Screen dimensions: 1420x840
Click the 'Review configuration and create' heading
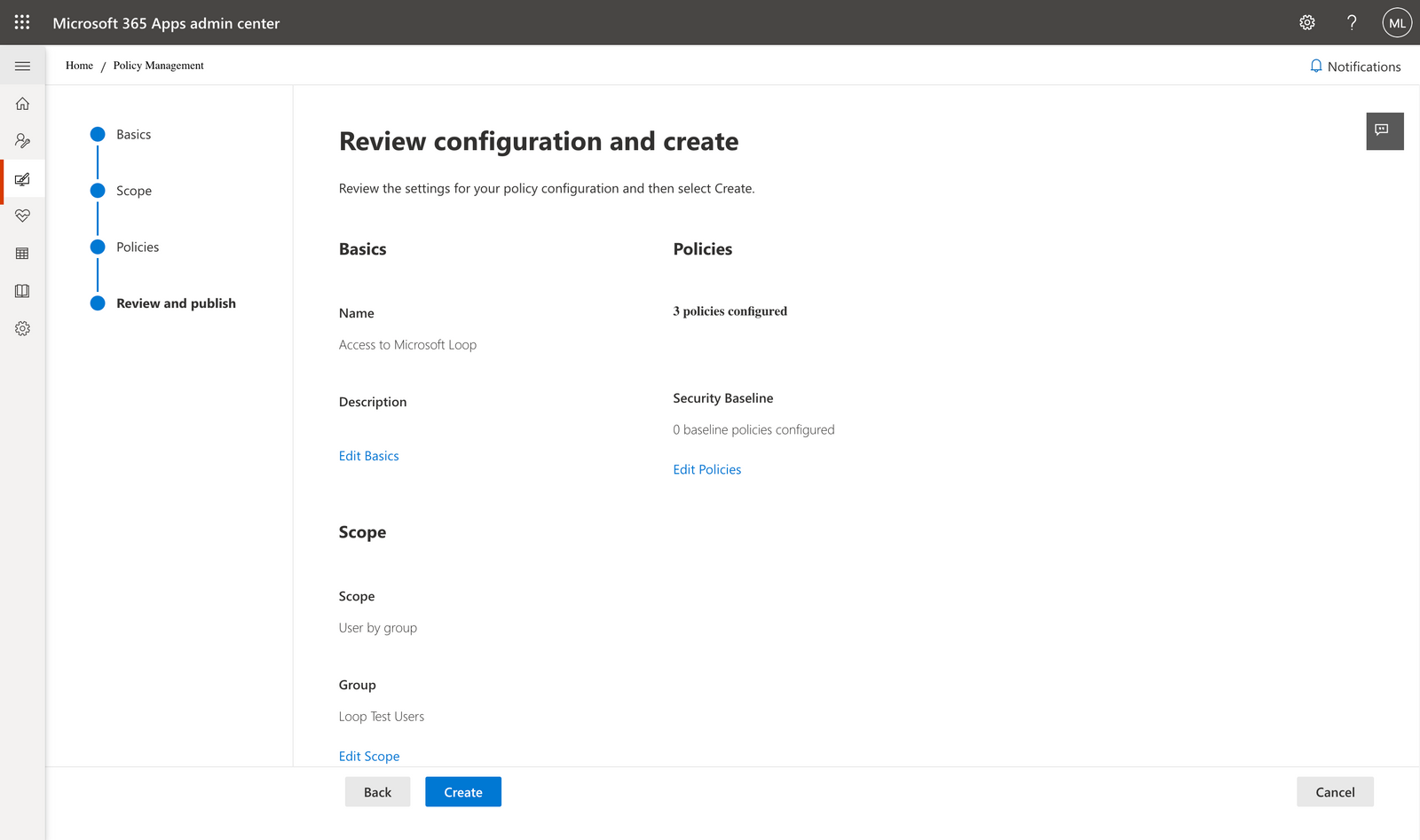tap(539, 141)
